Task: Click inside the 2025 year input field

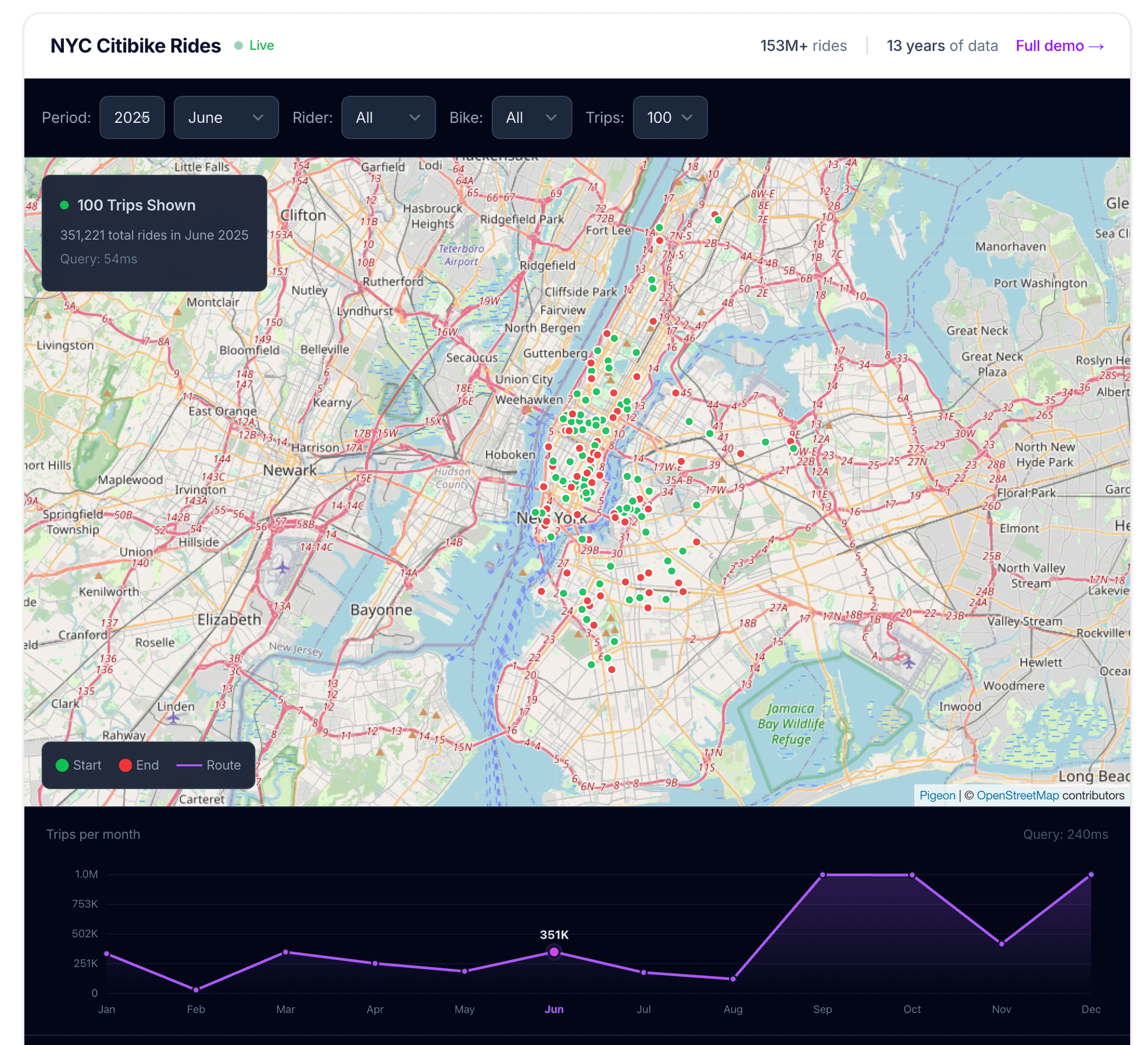Action: tap(132, 118)
